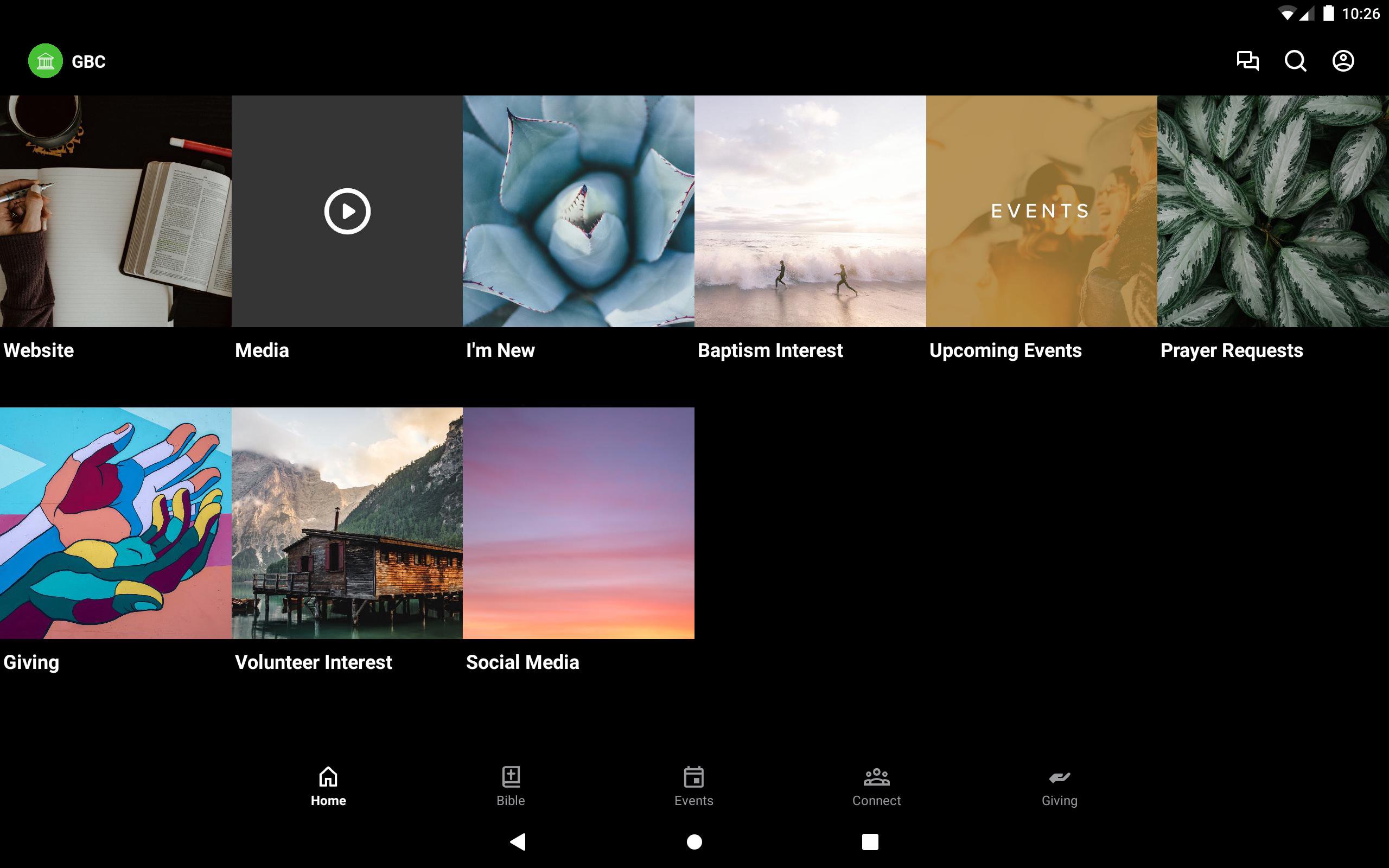Open the Events tab

click(x=693, y=787)
